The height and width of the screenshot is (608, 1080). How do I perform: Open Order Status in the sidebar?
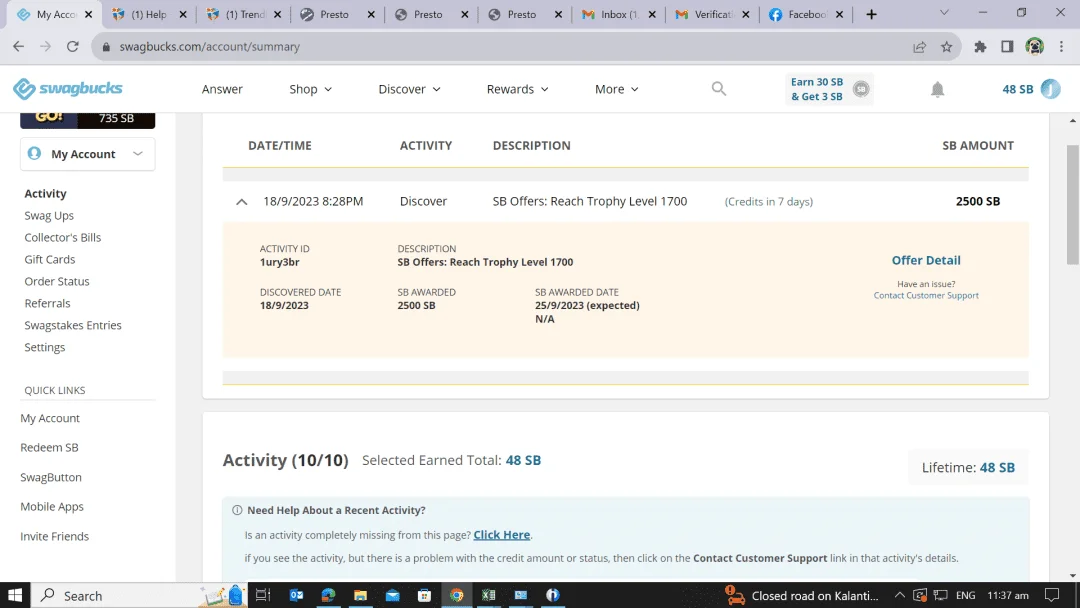pyautogui.click(x=56, y=282)
